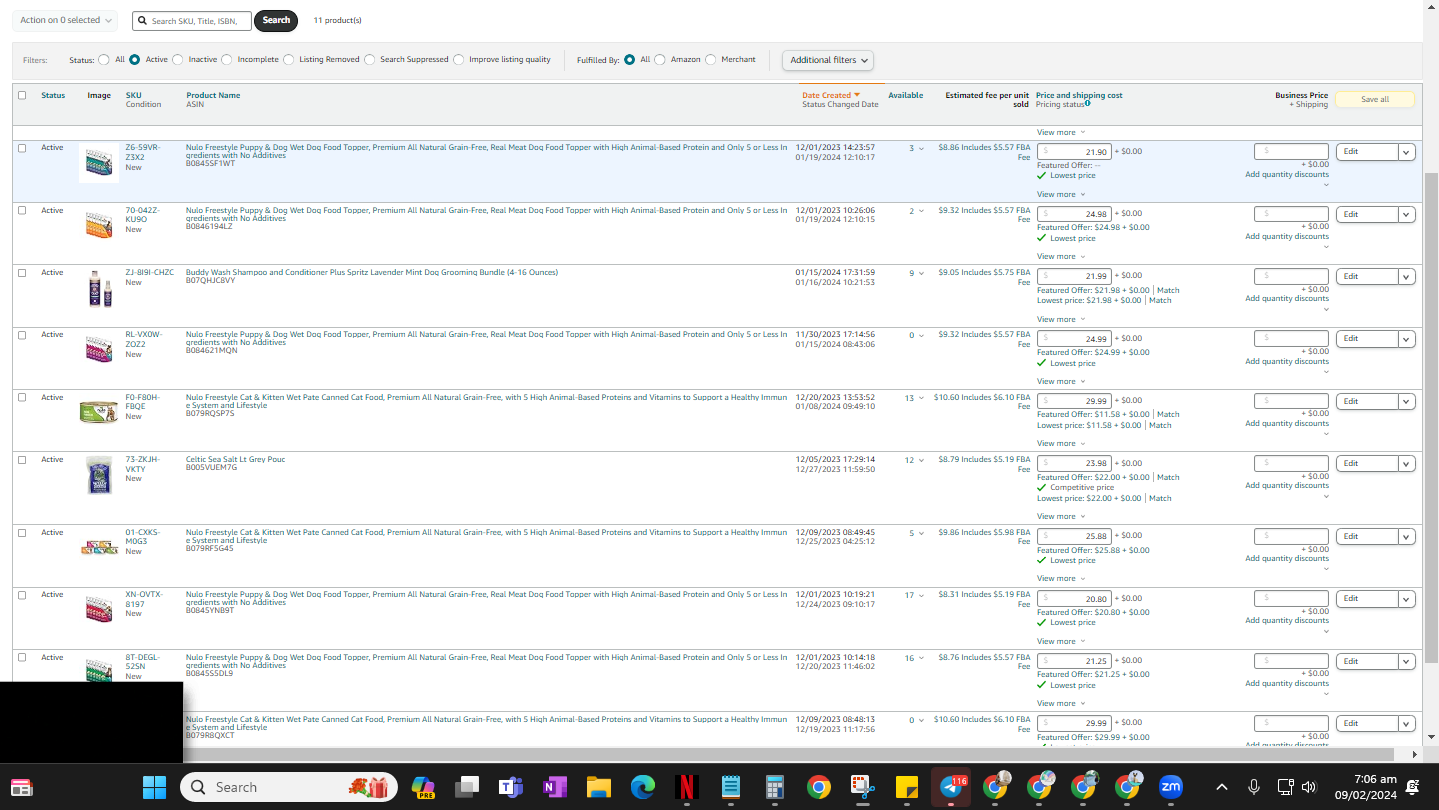Open Microsoft Teams from the taskbar

pyautogui.click(x=510, y=787)
